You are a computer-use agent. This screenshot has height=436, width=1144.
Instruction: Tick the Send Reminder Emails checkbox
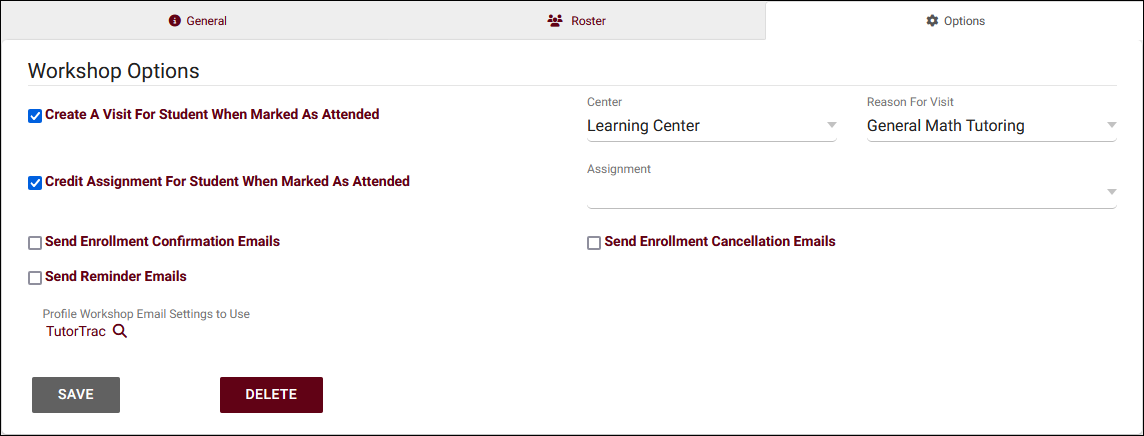(x=35, y=278)
